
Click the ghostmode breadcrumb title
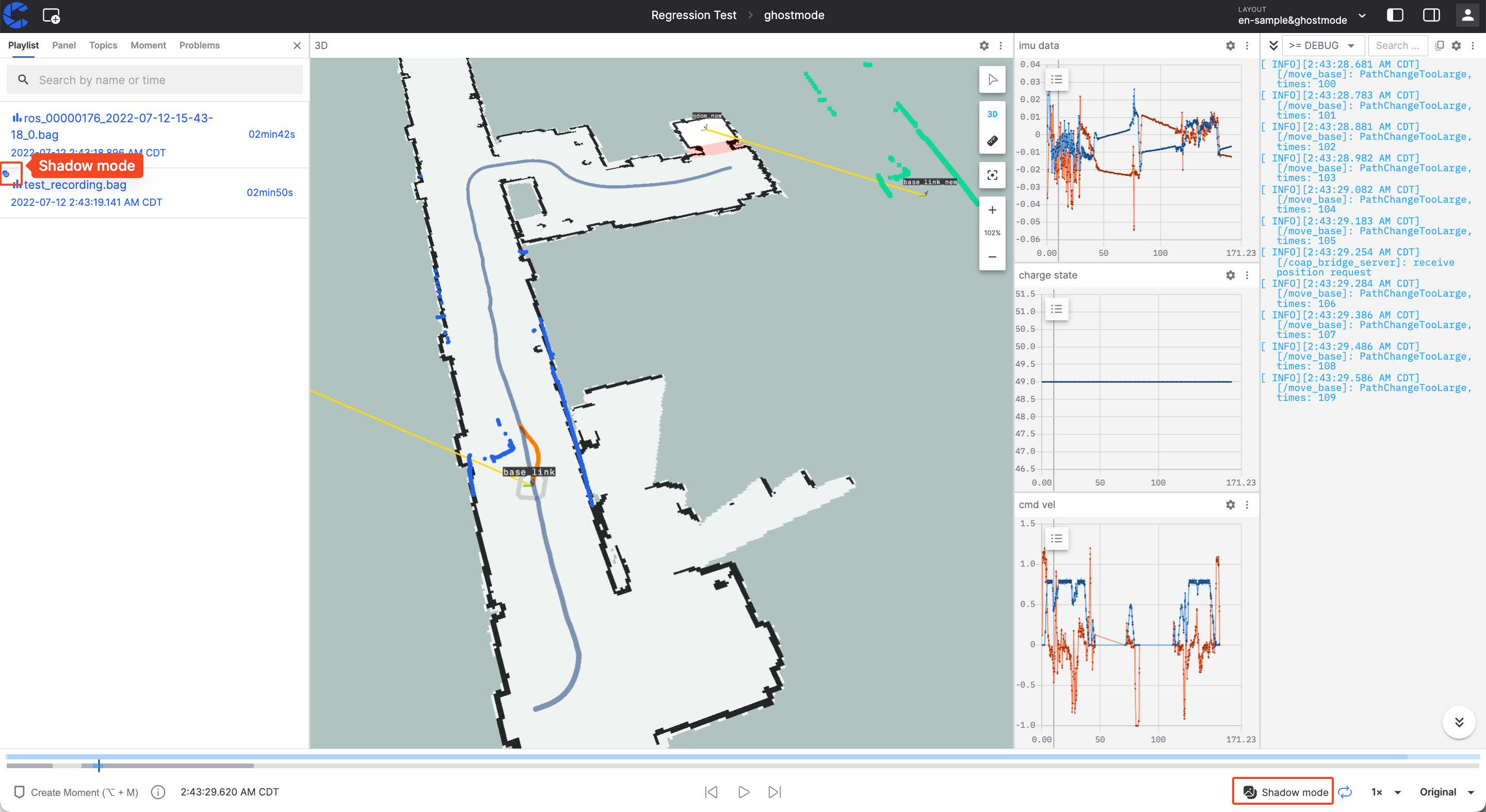tap(794, 15)
